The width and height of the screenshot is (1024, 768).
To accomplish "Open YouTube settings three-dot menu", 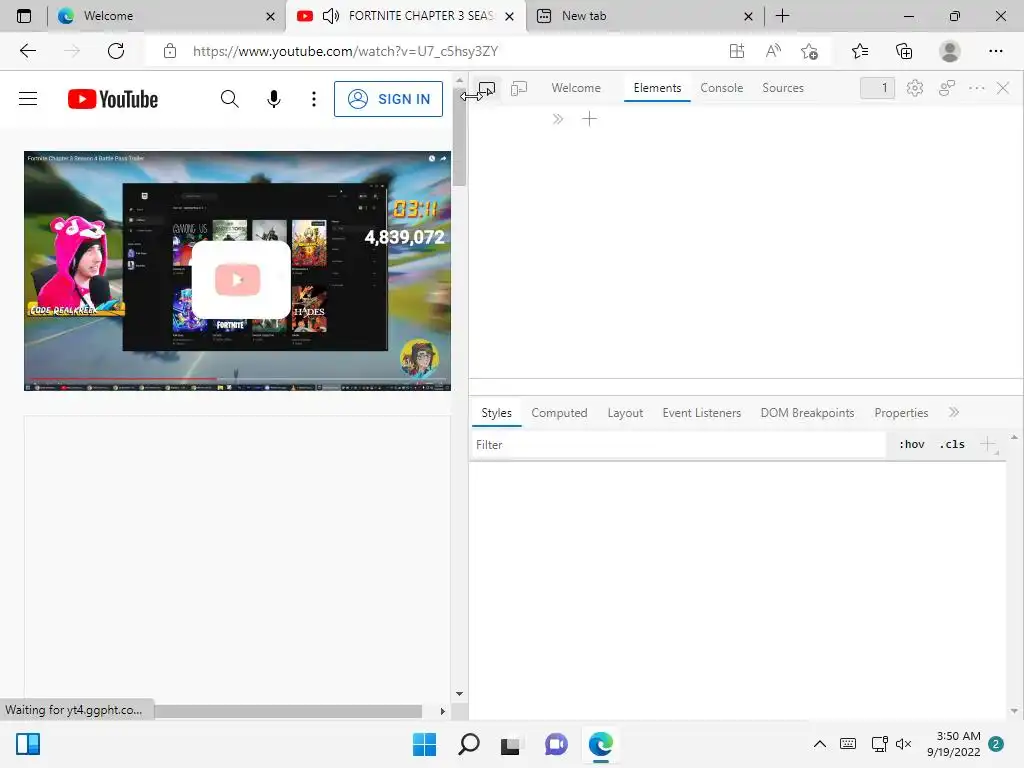I will pos(314,99).
